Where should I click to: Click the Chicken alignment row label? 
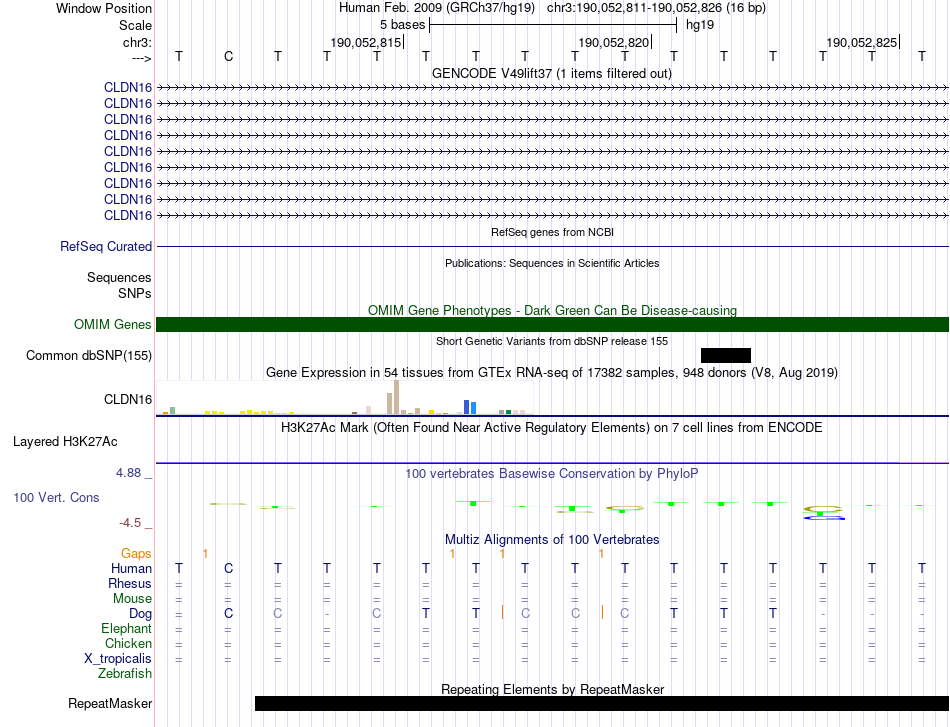pos(128,643)
